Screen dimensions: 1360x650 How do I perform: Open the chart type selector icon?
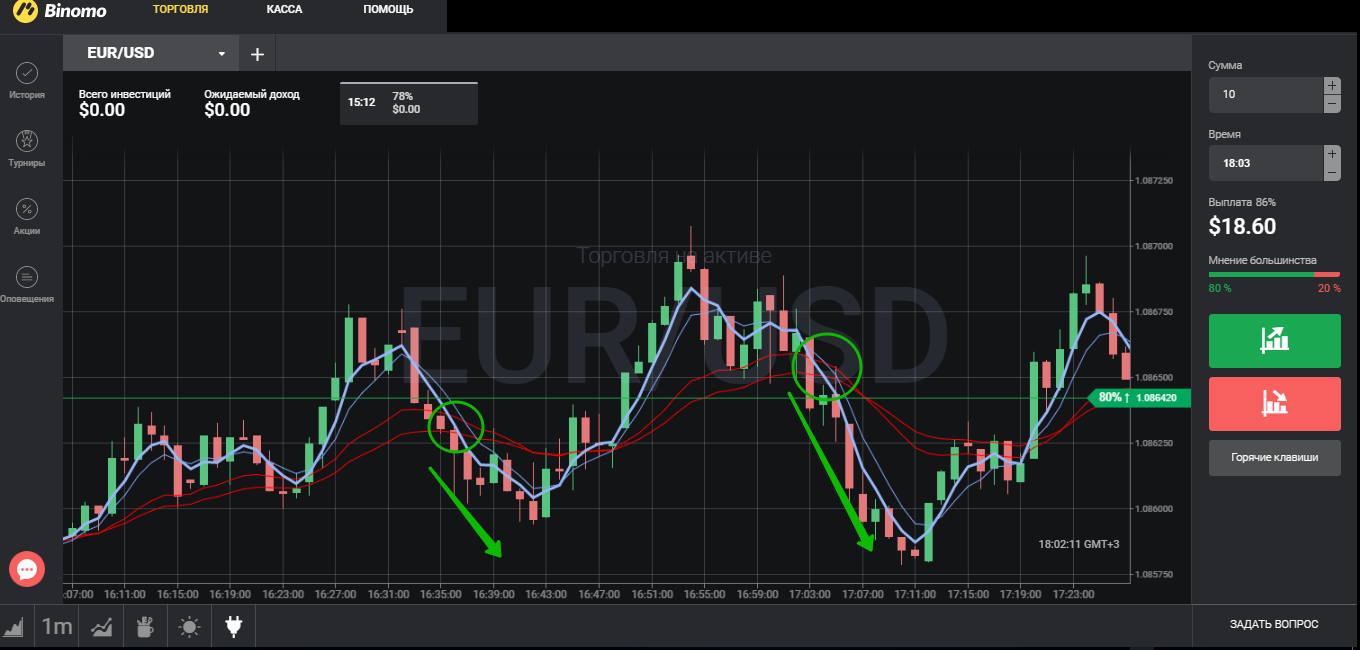coord(14,627)
